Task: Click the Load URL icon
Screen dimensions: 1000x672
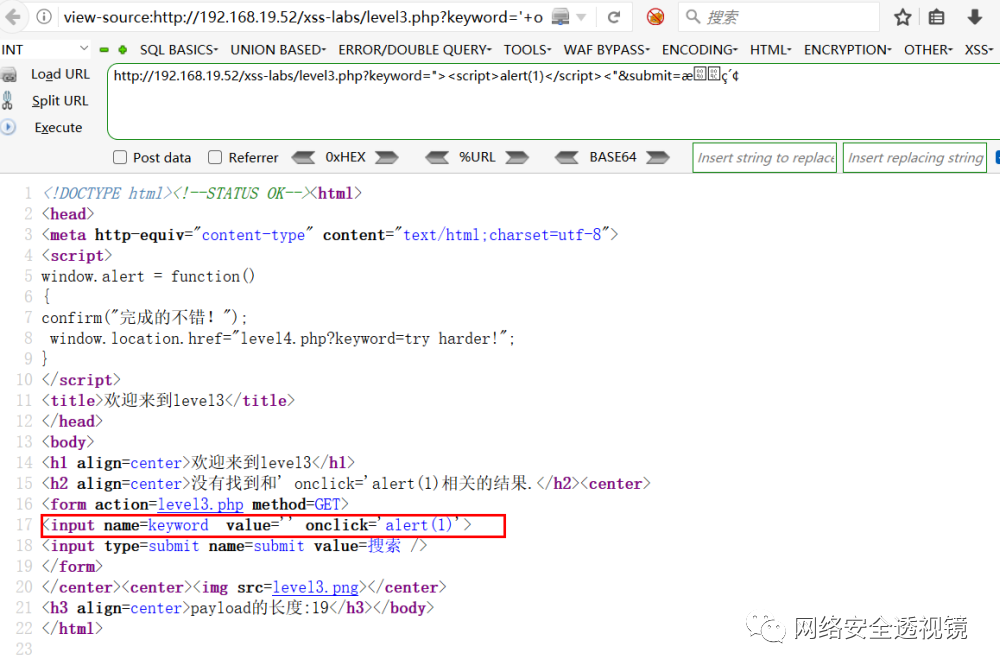Action: (8, 75)
